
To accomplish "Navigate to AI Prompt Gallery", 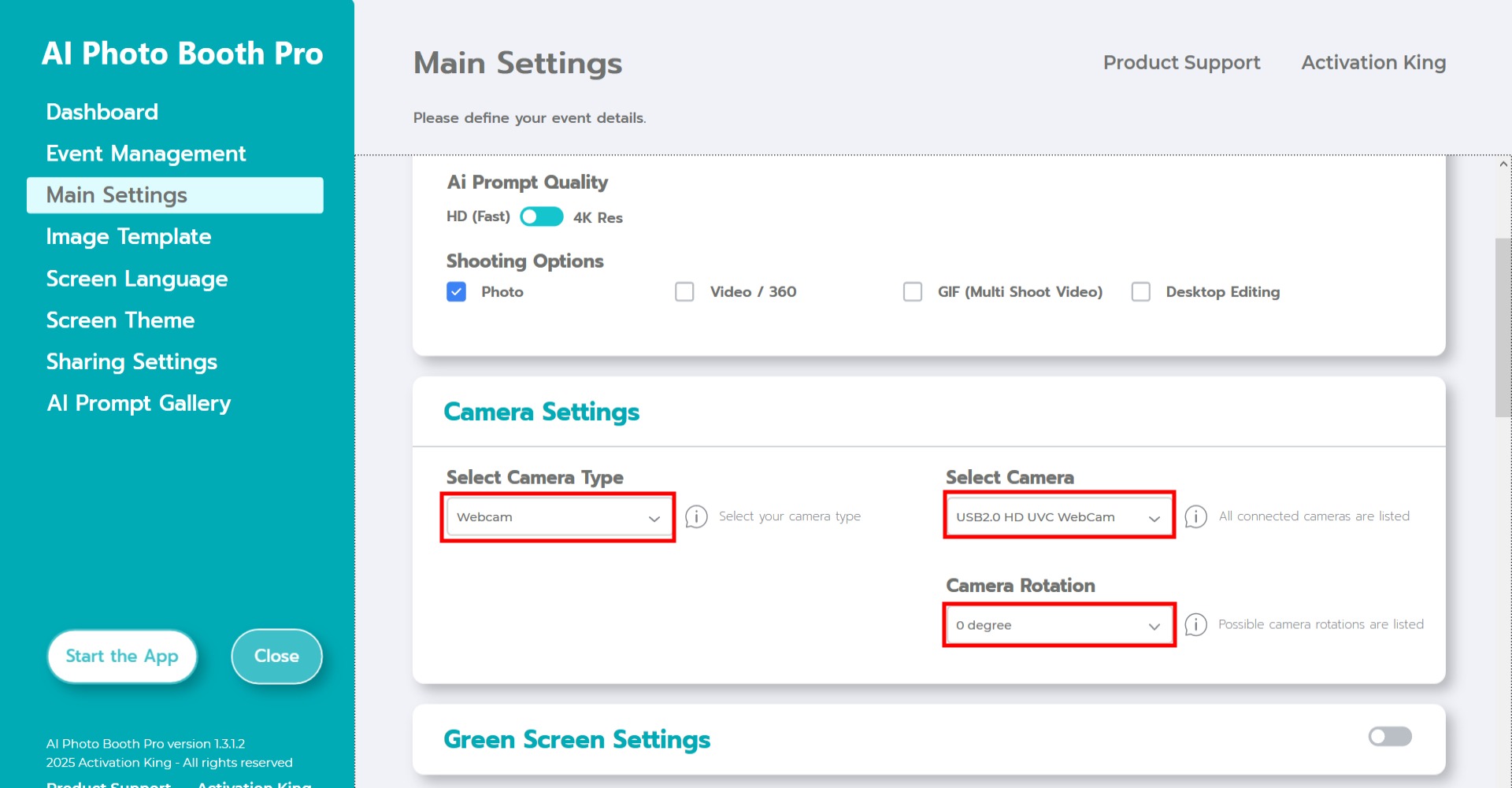I will [x=139, y=403].
